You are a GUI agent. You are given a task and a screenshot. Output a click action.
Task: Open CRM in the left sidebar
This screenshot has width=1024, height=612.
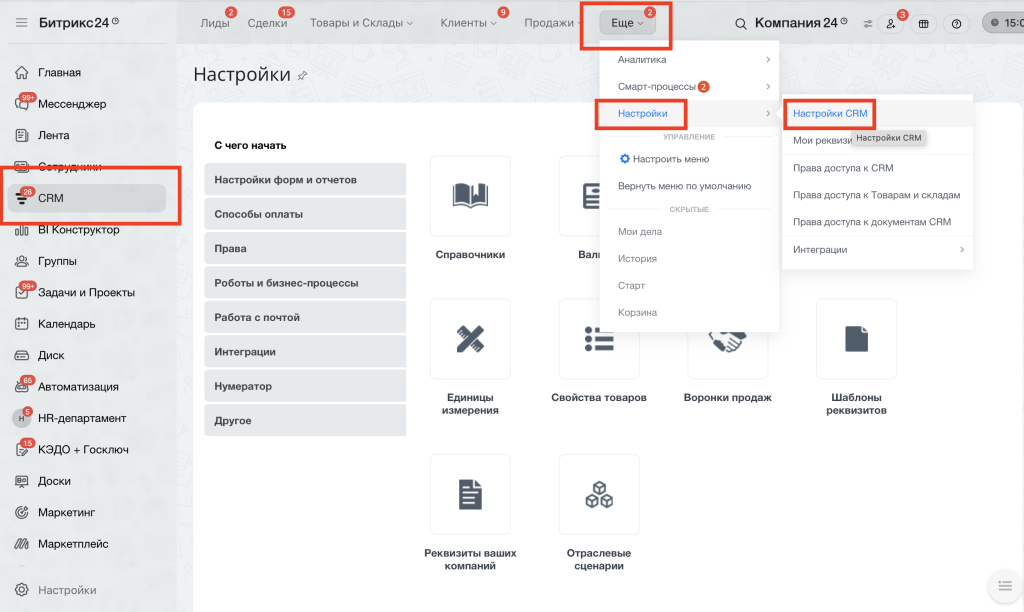click(x=88, y=198)
